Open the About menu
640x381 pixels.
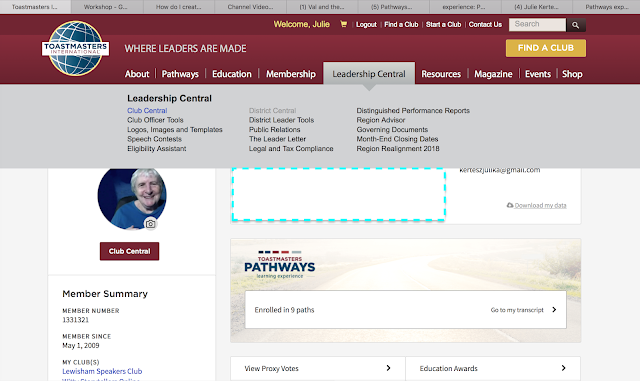click(x=137, y=74)
